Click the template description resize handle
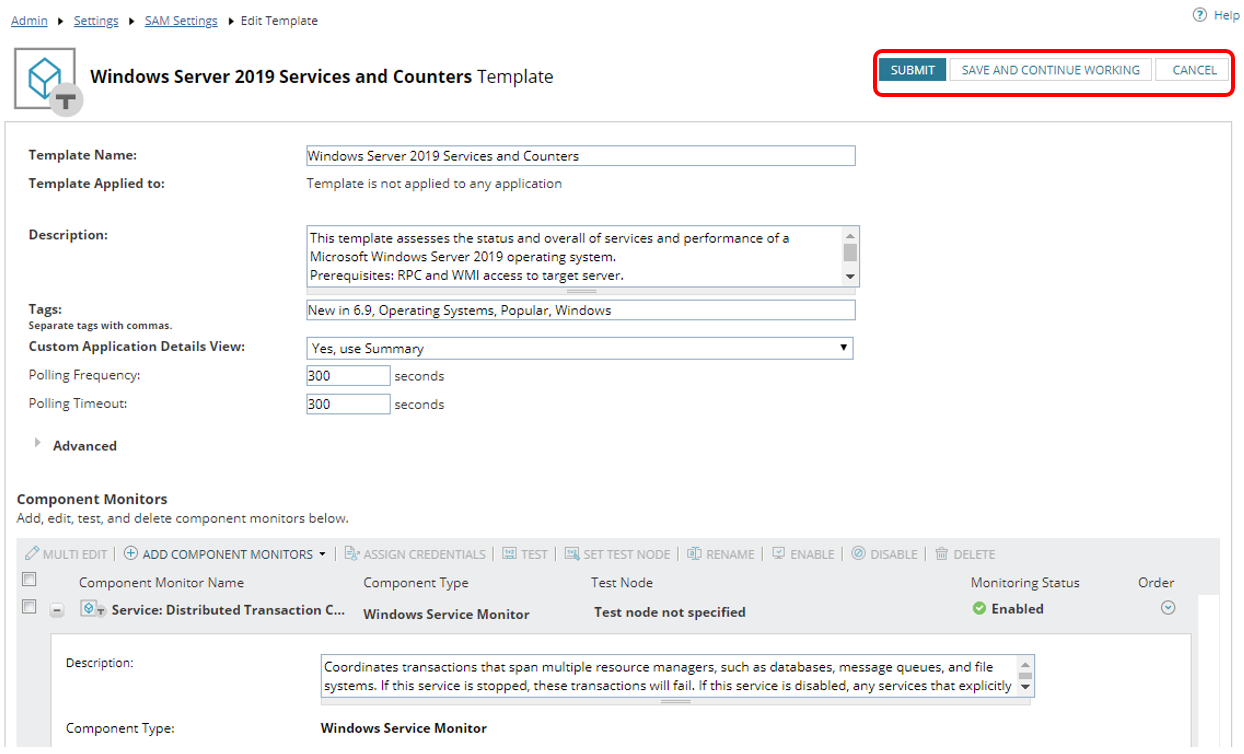The image size is (1244, 754). (582, 290)
